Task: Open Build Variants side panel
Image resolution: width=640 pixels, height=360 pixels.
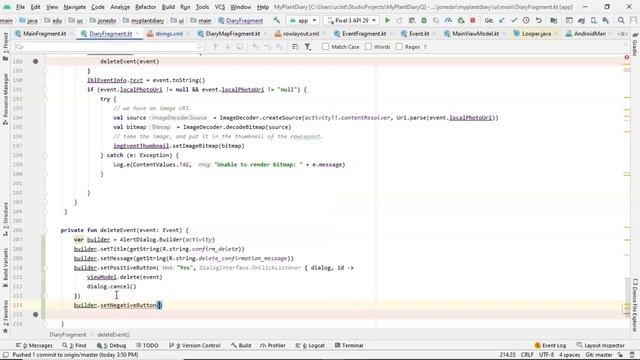Action: tap(5, 267)
